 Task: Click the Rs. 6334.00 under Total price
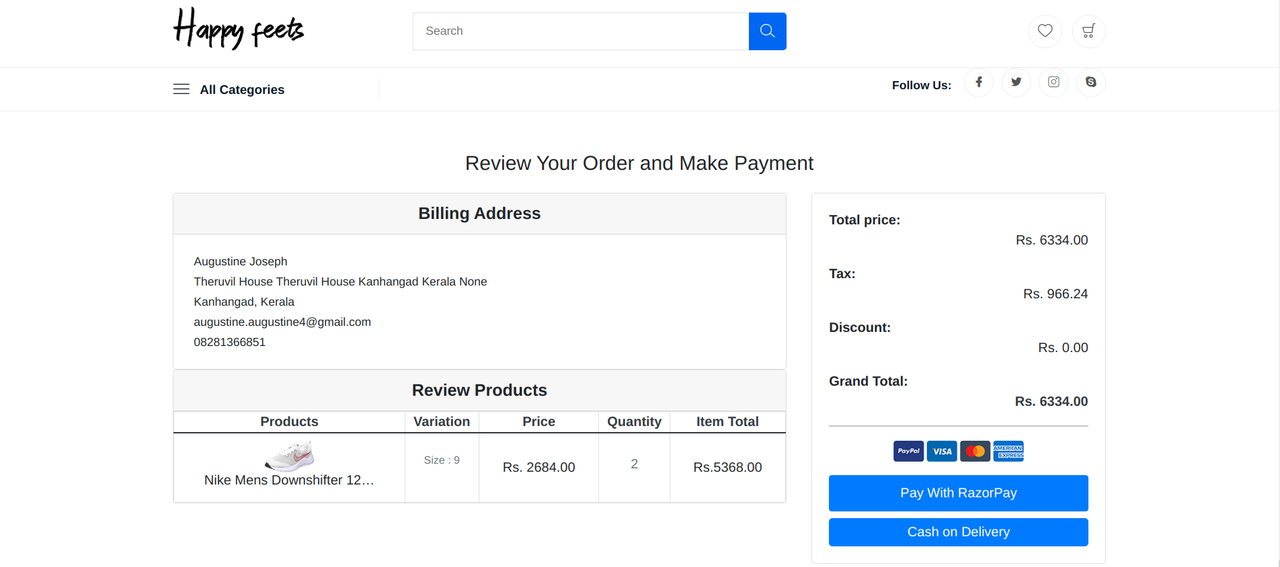1052,240
